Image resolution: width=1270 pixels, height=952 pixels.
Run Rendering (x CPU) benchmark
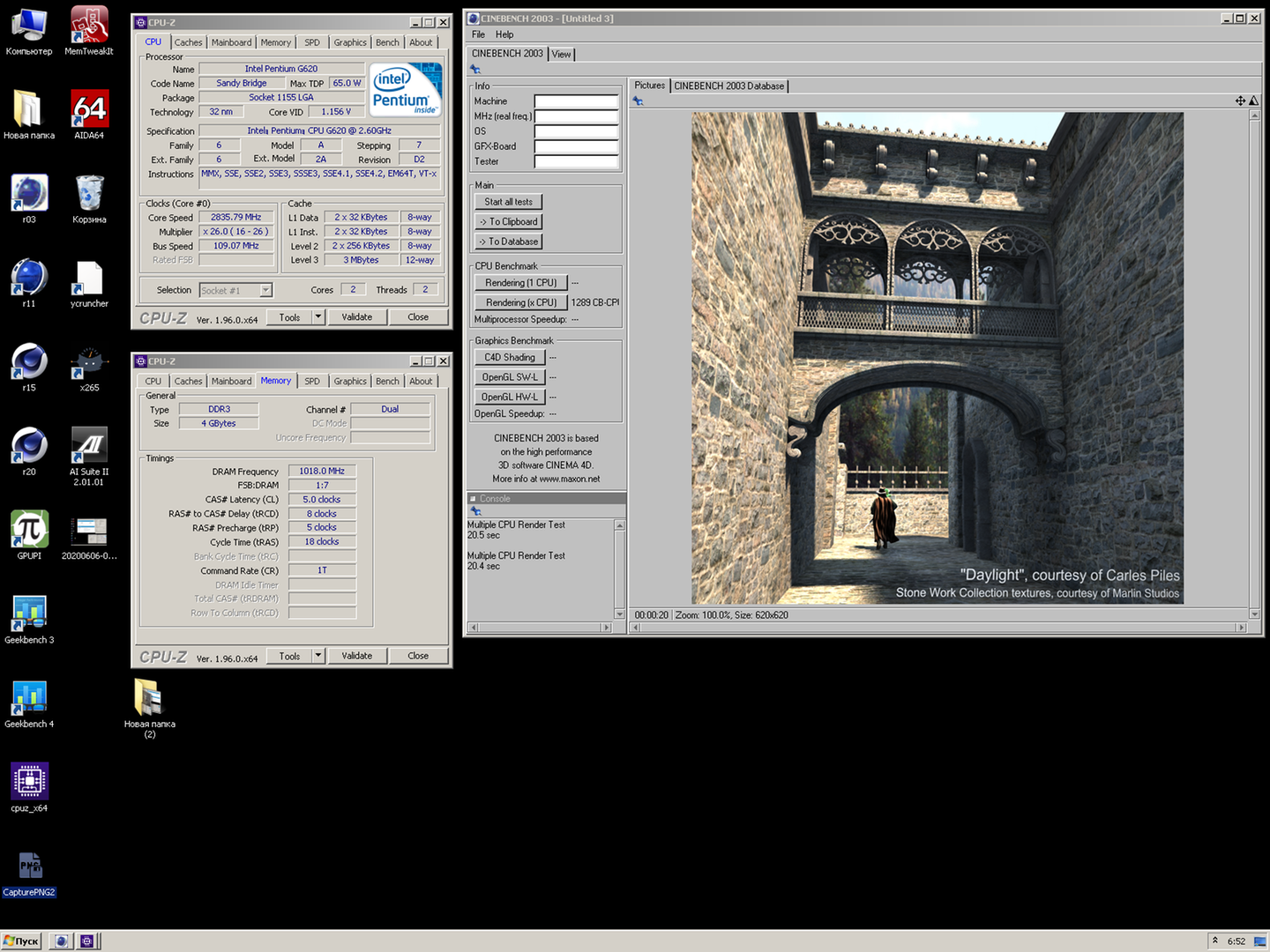tap(520, 302)
